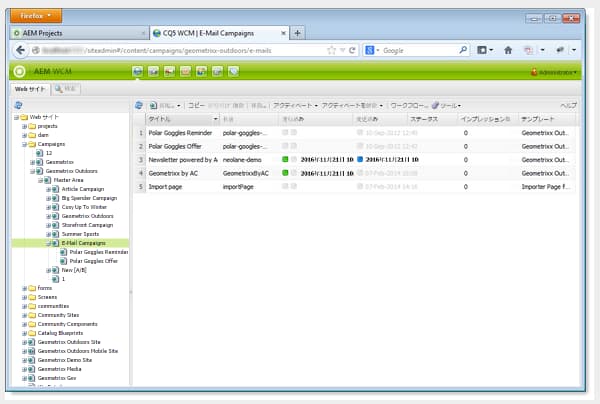
Task: Open the Title column header dropdown
Action: 215,119
